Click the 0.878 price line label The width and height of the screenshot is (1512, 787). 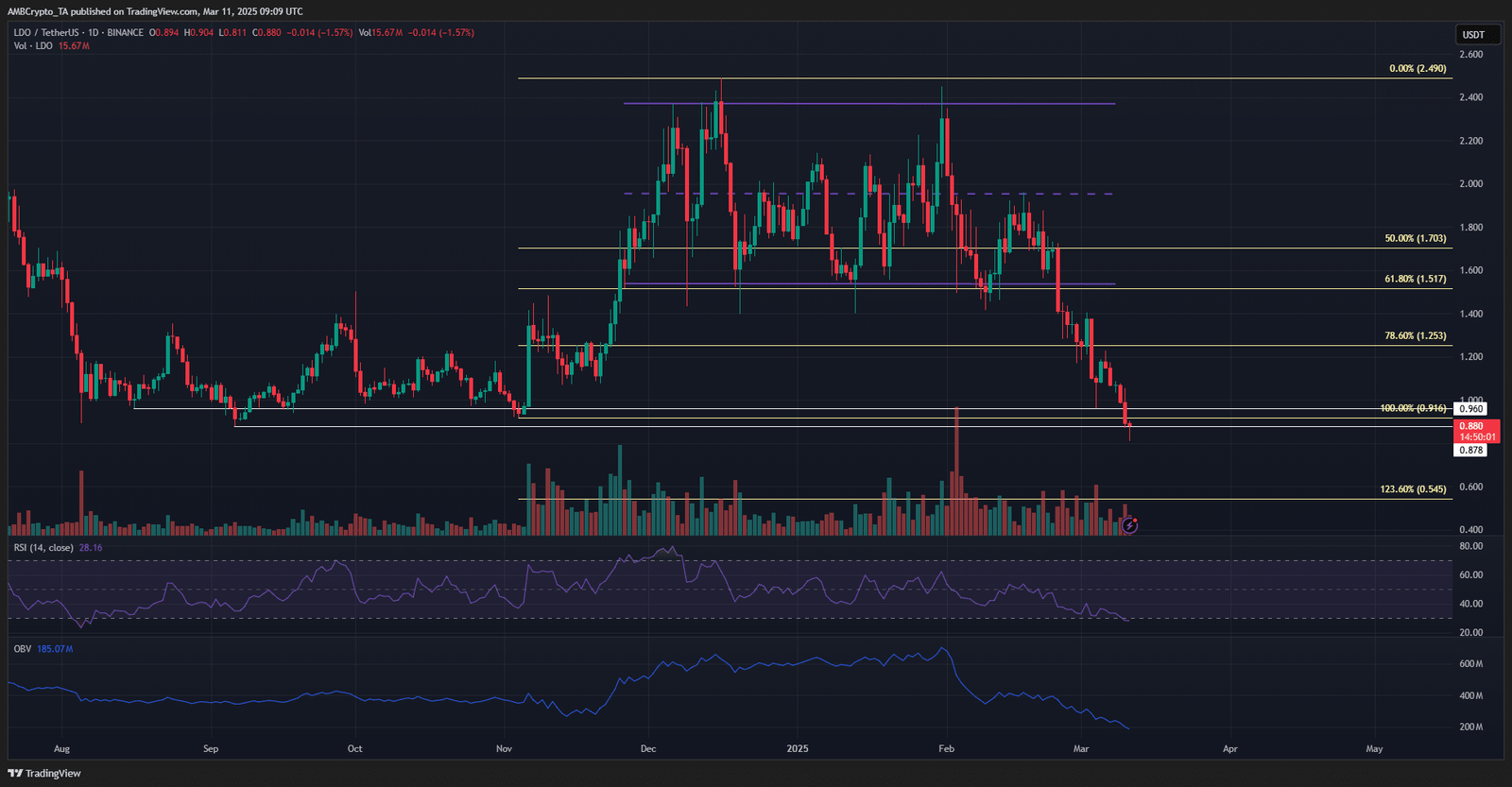tap(1470, 451)
